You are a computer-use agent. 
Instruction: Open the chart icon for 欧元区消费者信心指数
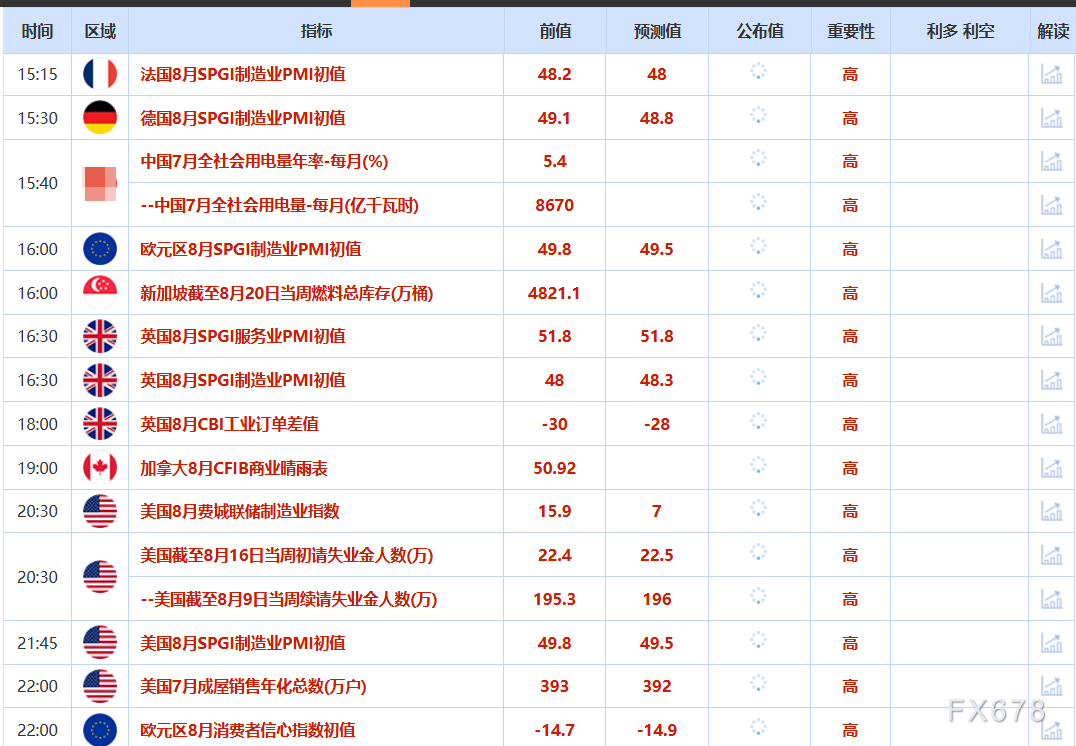click(1051, 730)
